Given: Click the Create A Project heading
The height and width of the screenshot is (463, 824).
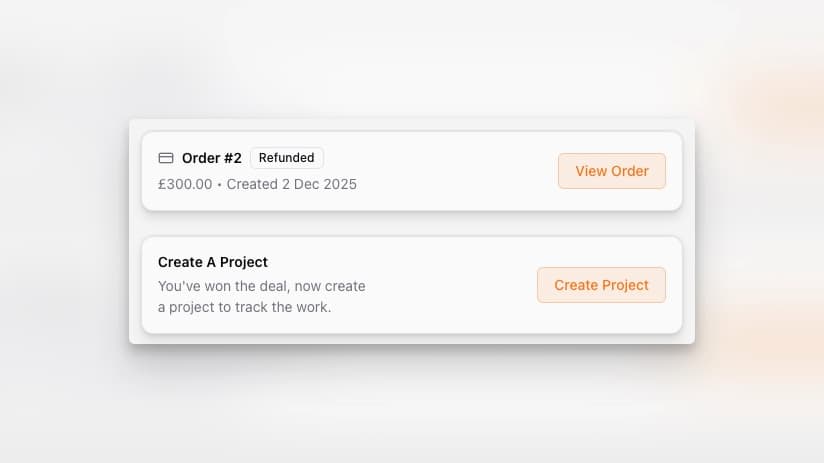Looking at the screenshot, I should [x=213, y=262].
